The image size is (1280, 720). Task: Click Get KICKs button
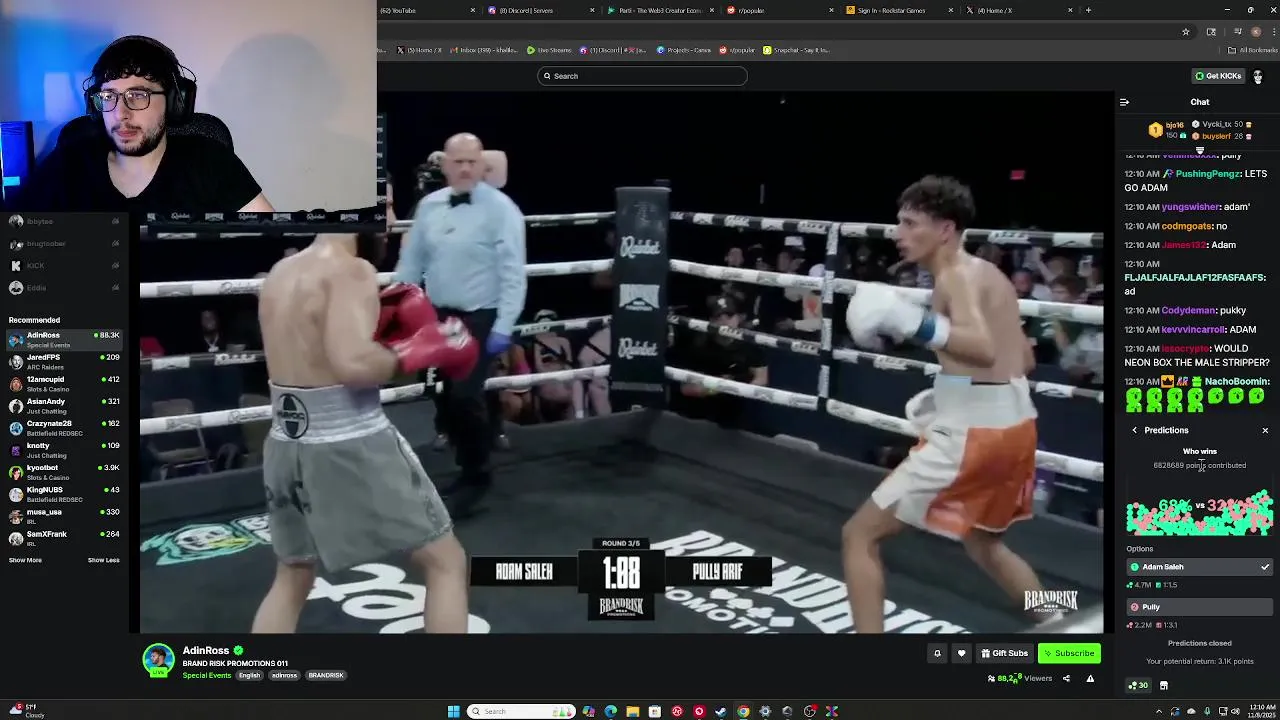(x=1218, y=76)
